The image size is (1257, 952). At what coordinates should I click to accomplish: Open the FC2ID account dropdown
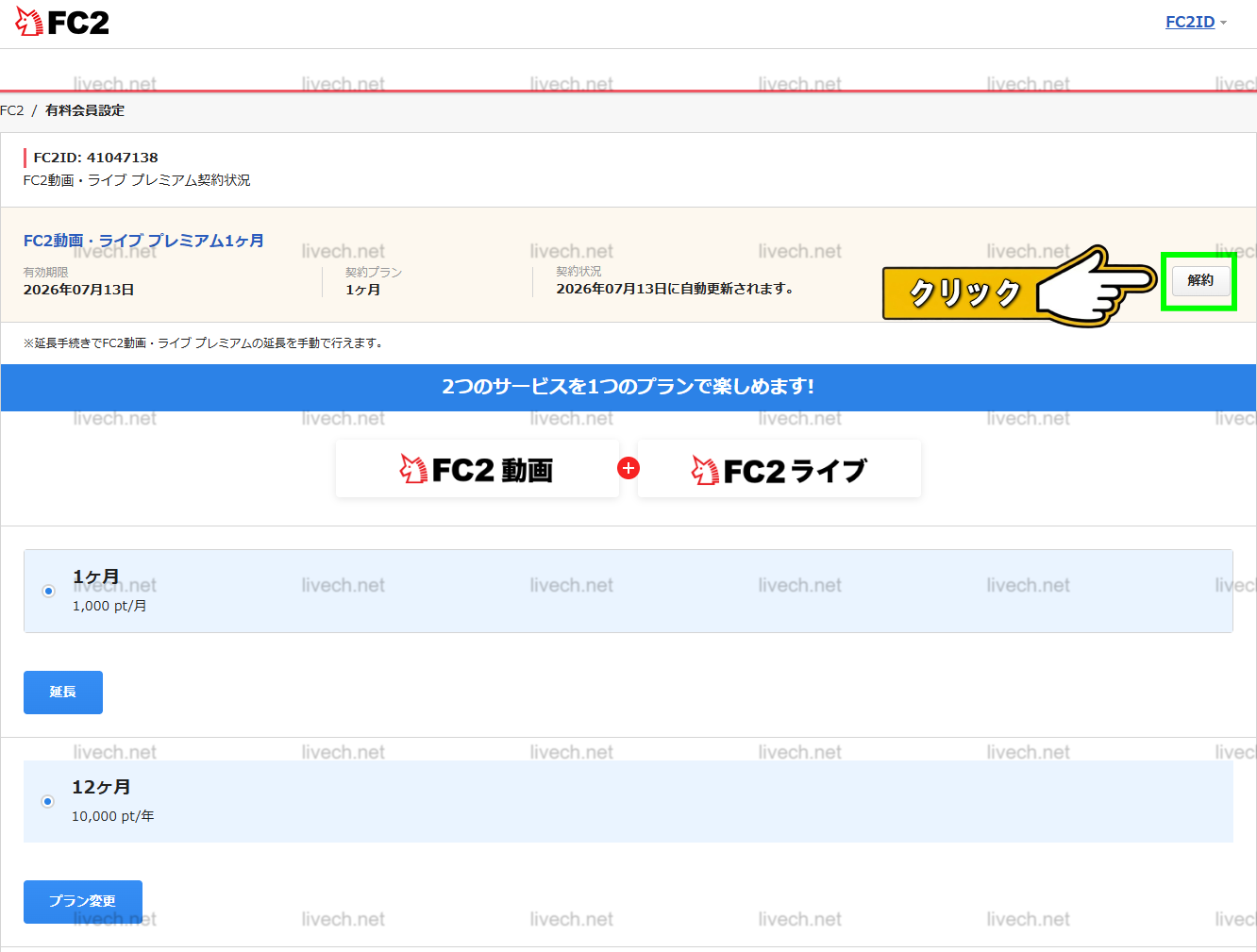pyautogui.click(x=1196, y=22)
